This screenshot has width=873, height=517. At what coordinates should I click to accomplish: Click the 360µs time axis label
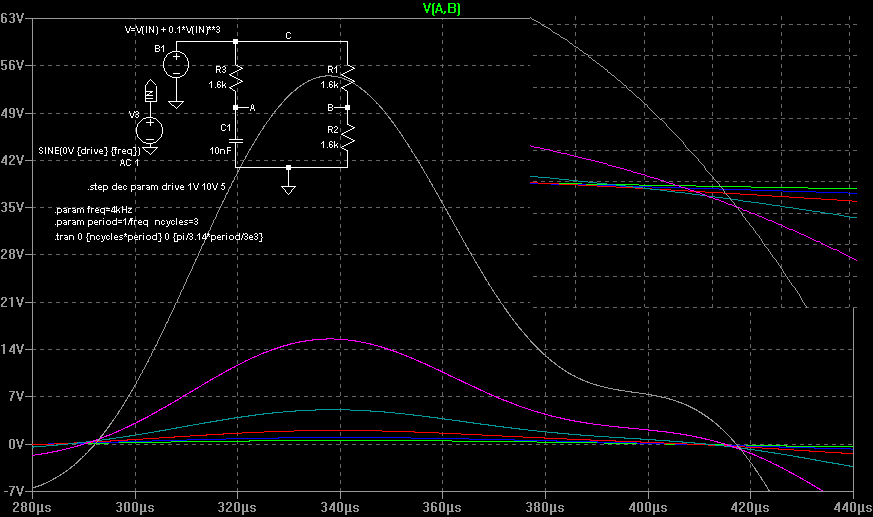pyautogui.click(x=443, y=508)
